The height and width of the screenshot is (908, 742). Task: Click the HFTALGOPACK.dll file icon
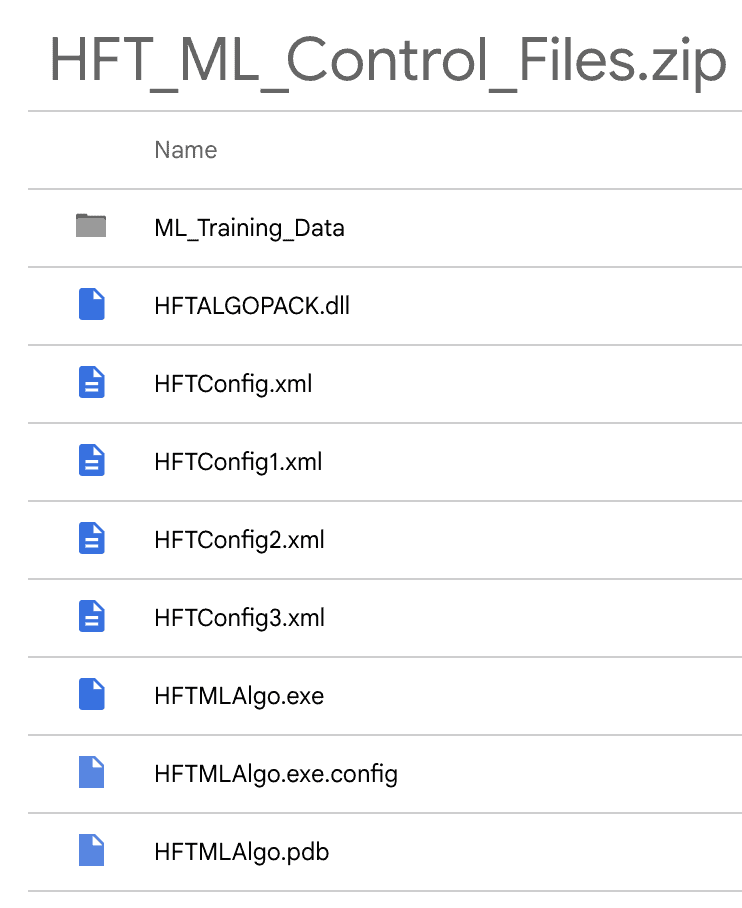pyautogui.click(x=91, y=305)
